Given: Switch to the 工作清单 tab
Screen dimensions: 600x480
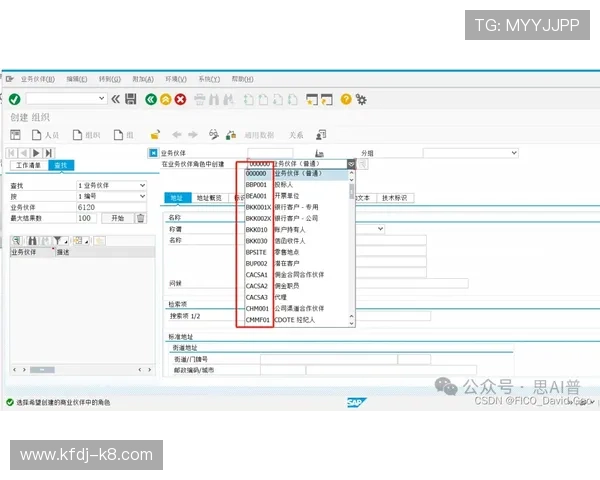Looking at the screenshot, I should [29, 165].
